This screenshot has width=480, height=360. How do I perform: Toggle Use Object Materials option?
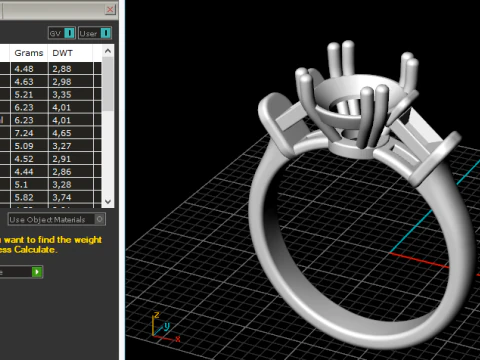coord(57,219)
